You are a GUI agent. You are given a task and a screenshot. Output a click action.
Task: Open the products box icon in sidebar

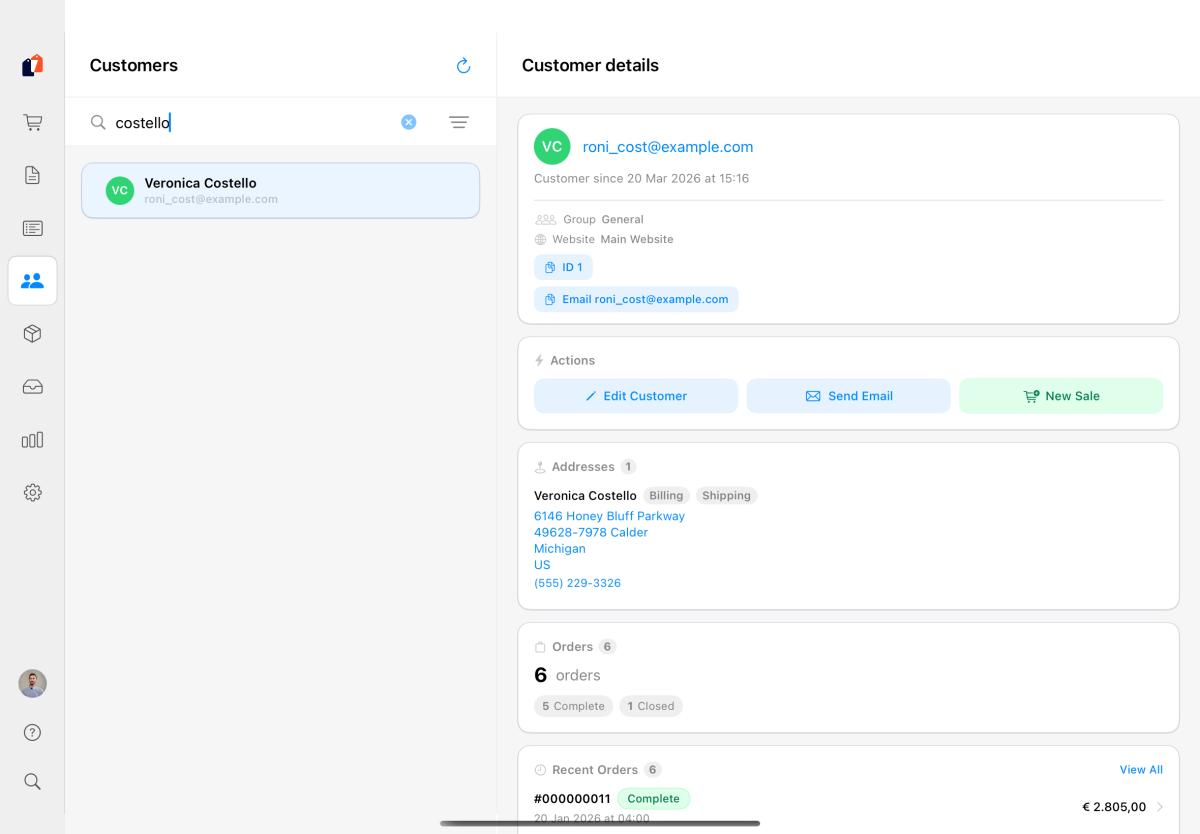click(x=32, y=334)
